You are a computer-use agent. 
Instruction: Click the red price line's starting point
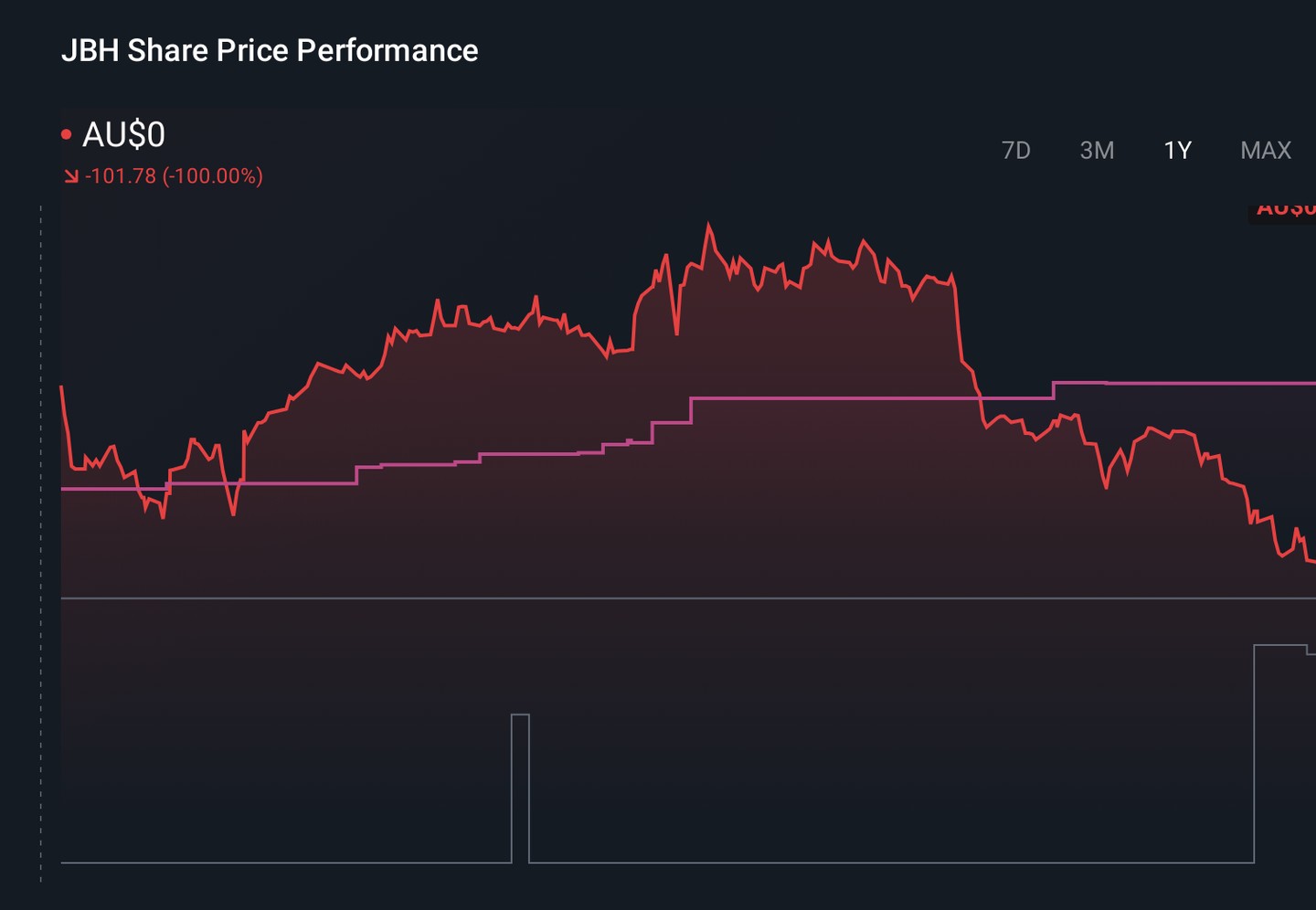[x=62, y=387]
